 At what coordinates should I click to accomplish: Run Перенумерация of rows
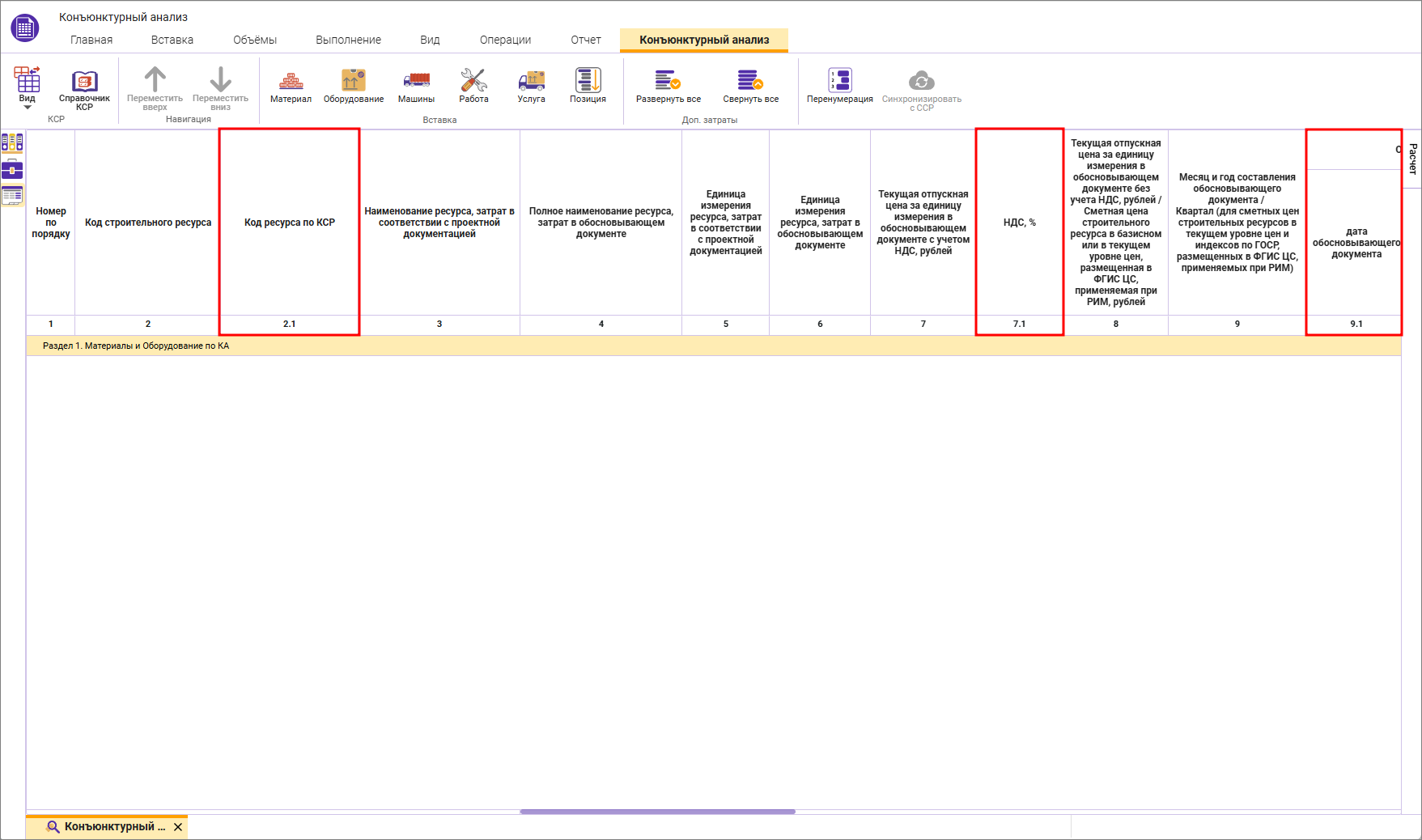(840, 87)
